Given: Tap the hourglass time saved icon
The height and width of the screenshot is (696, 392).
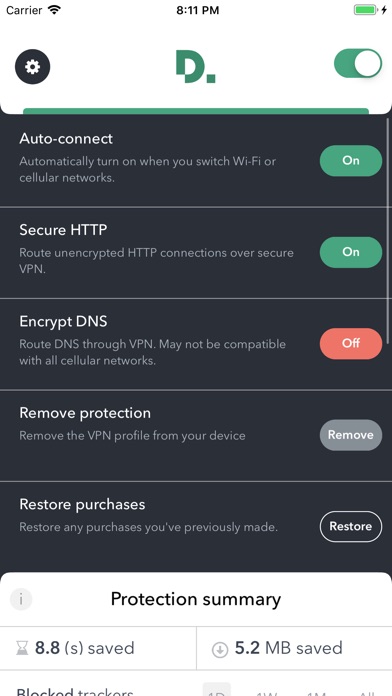Looking at the screenshot, I should click(22, 649).
